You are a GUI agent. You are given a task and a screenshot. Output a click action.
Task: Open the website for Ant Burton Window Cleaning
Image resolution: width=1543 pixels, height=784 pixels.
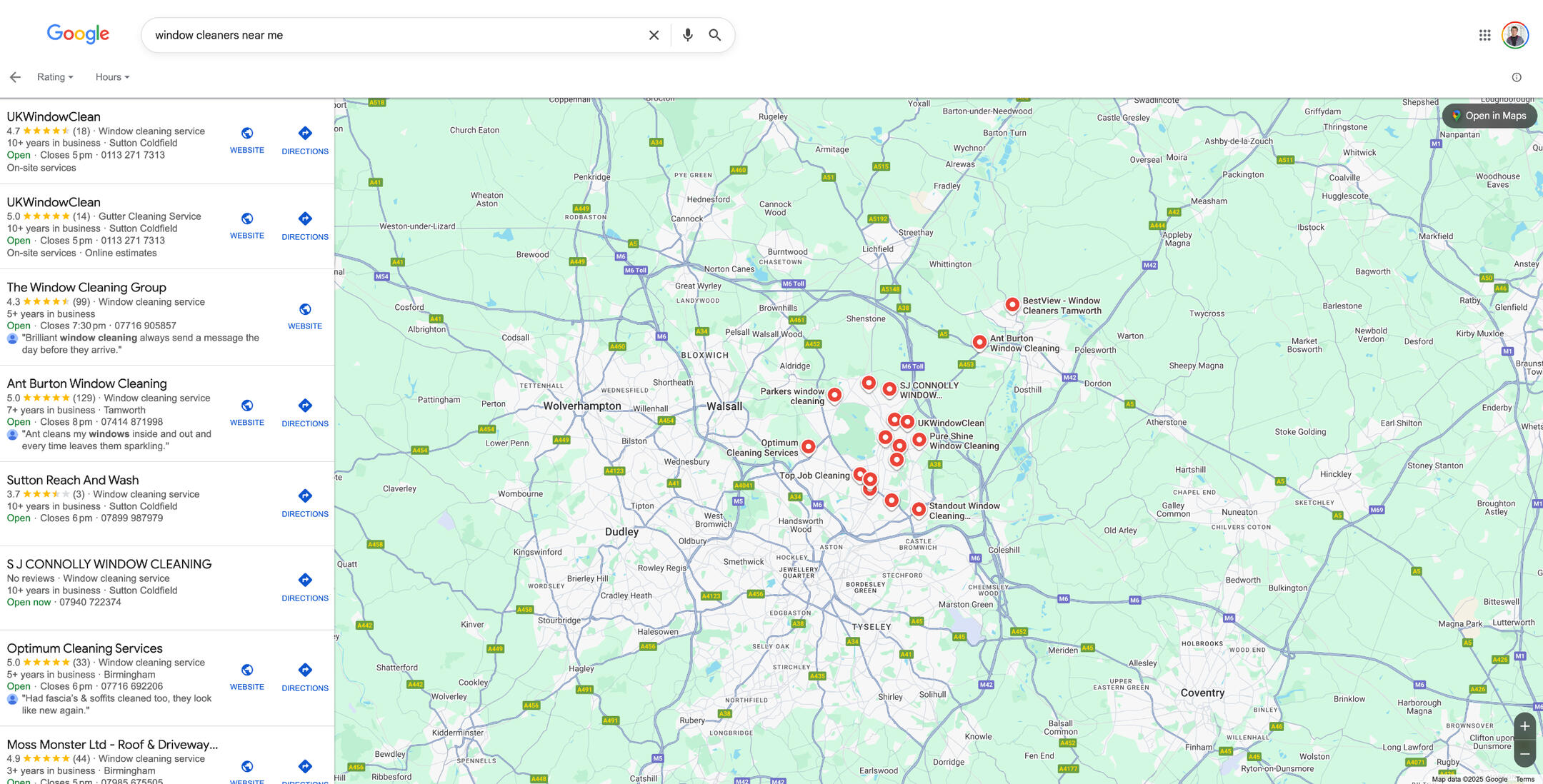246,411
